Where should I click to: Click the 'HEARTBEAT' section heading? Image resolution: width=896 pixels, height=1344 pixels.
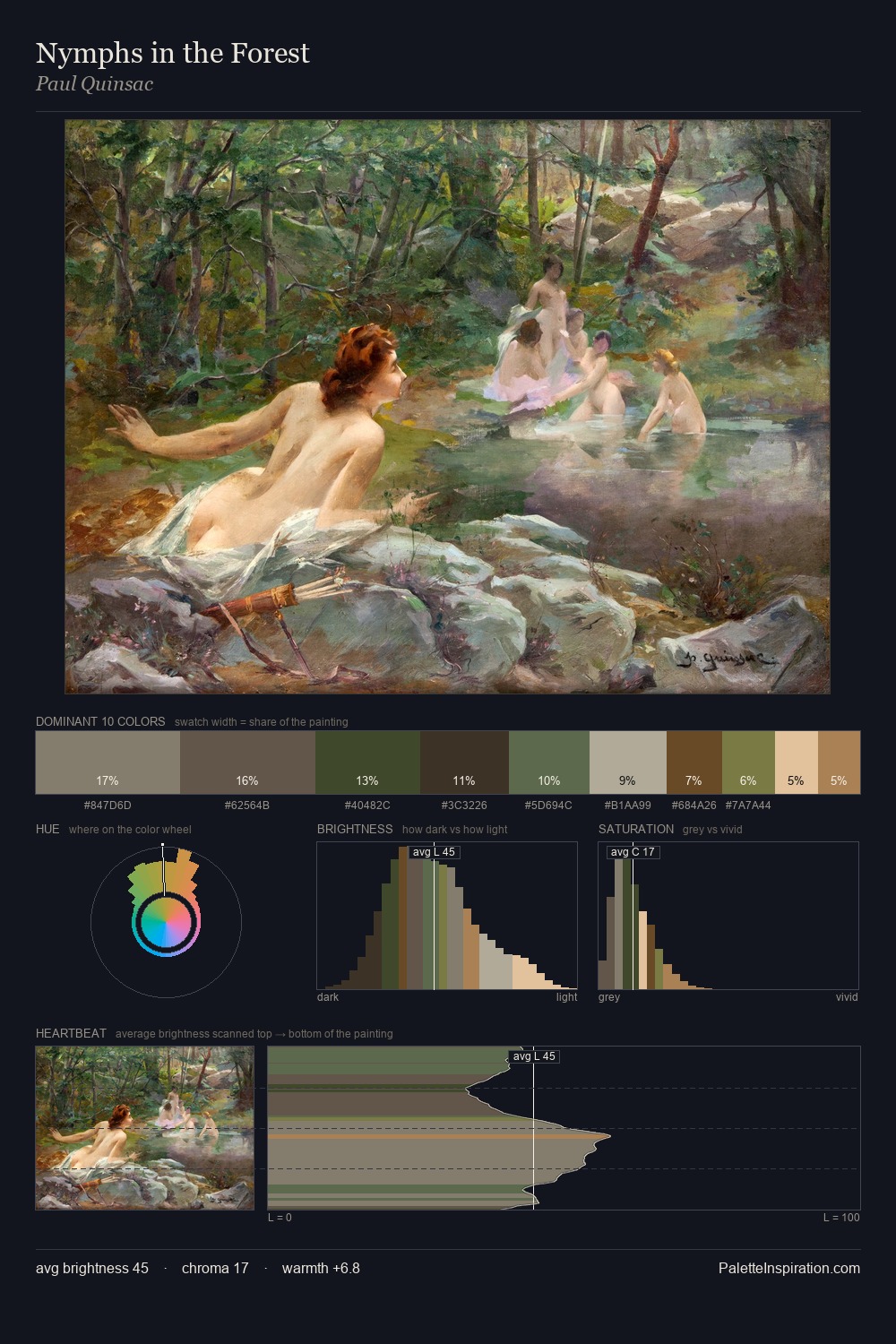[71, 1033]
